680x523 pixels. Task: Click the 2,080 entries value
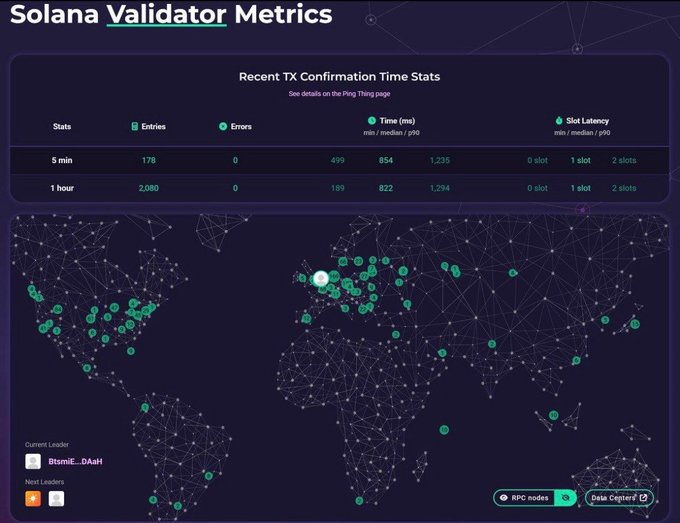pos(149,188)
